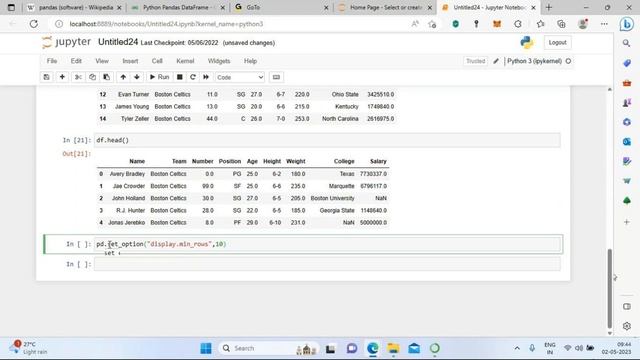The width and height of the screenshot is (640, 360).
Task: Click the Trusted notebook indicator
Action: [476, 61]
